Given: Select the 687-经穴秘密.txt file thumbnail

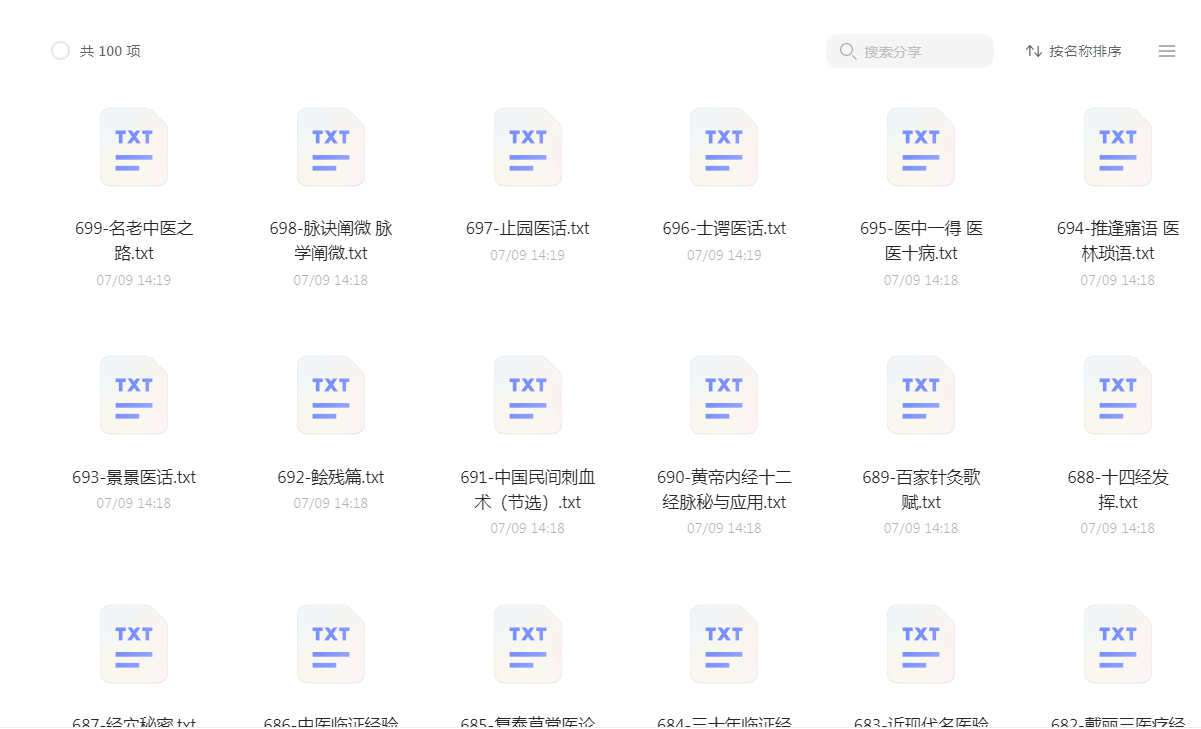Looking at the screenshot, I should 134,643.
